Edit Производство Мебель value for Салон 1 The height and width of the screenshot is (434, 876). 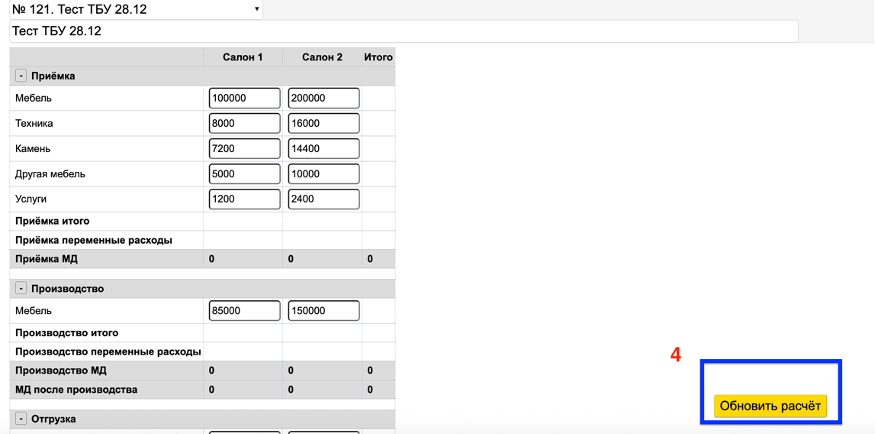244,311
